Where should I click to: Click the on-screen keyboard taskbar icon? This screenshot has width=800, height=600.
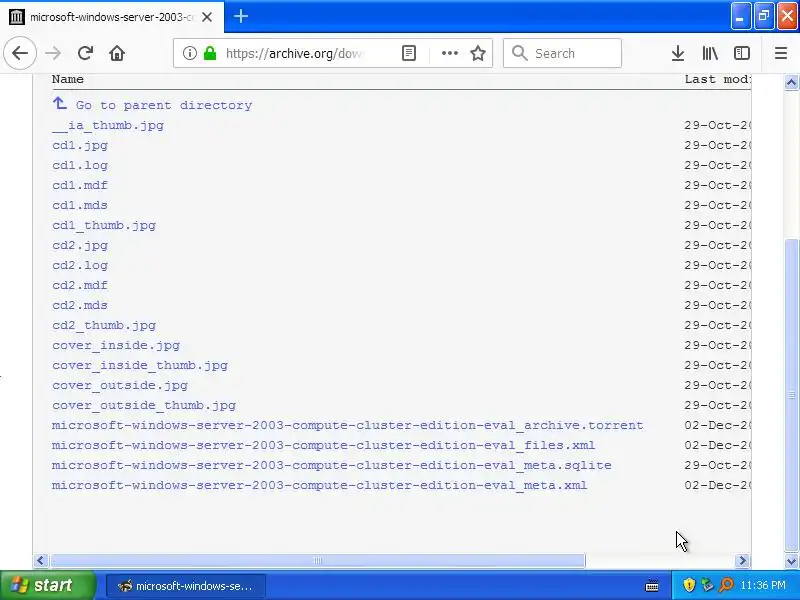(x=652, y=586)
